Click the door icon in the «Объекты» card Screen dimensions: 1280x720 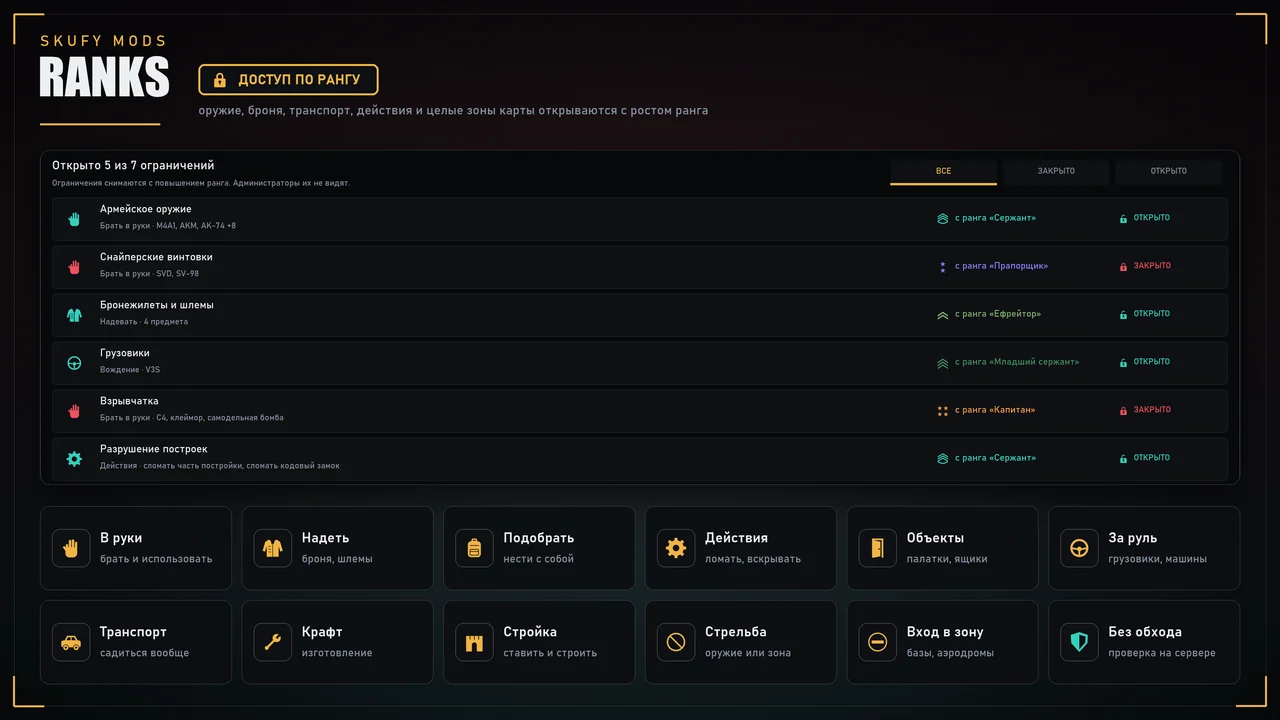[x=878, y=548]
